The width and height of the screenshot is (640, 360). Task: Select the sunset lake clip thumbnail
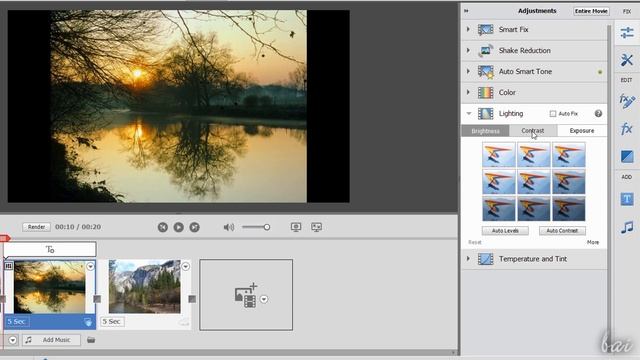(x=50, y=287)
